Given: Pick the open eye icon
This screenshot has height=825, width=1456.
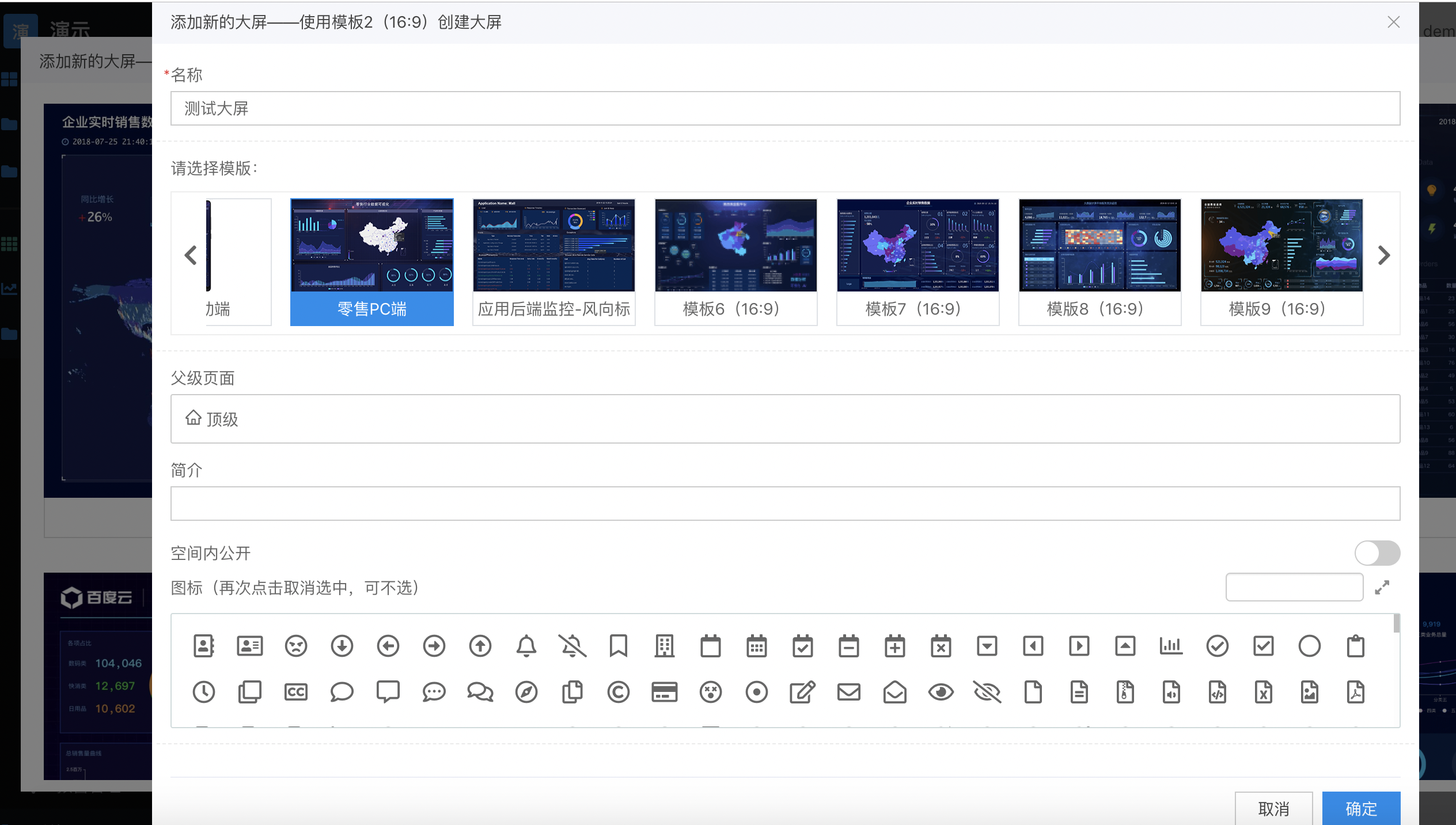Looking at the screenshot, I should (941, 692).
